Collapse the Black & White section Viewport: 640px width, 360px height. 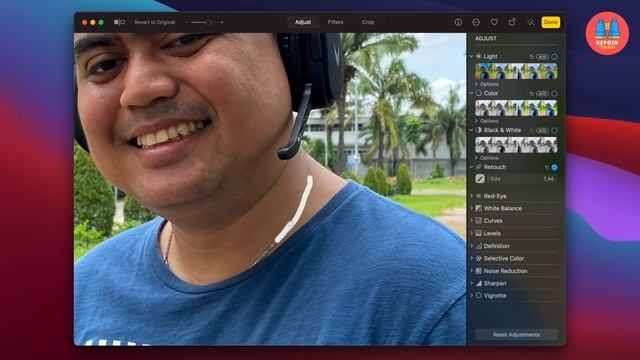pos(472,130)
